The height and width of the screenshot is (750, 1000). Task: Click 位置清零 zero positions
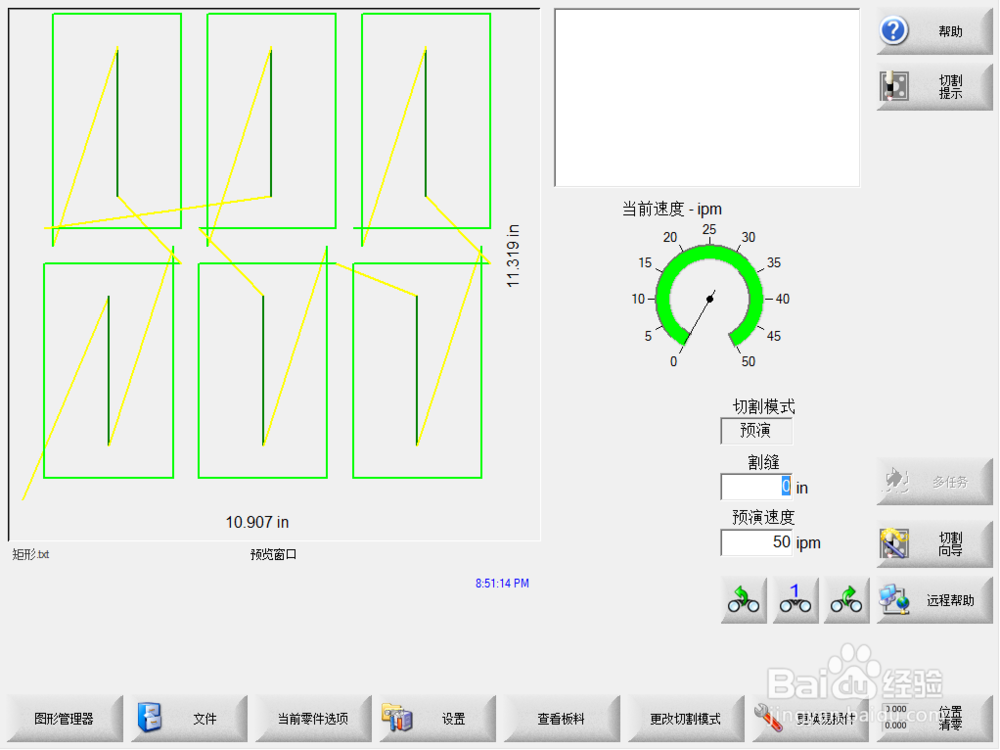pos(935,719)
